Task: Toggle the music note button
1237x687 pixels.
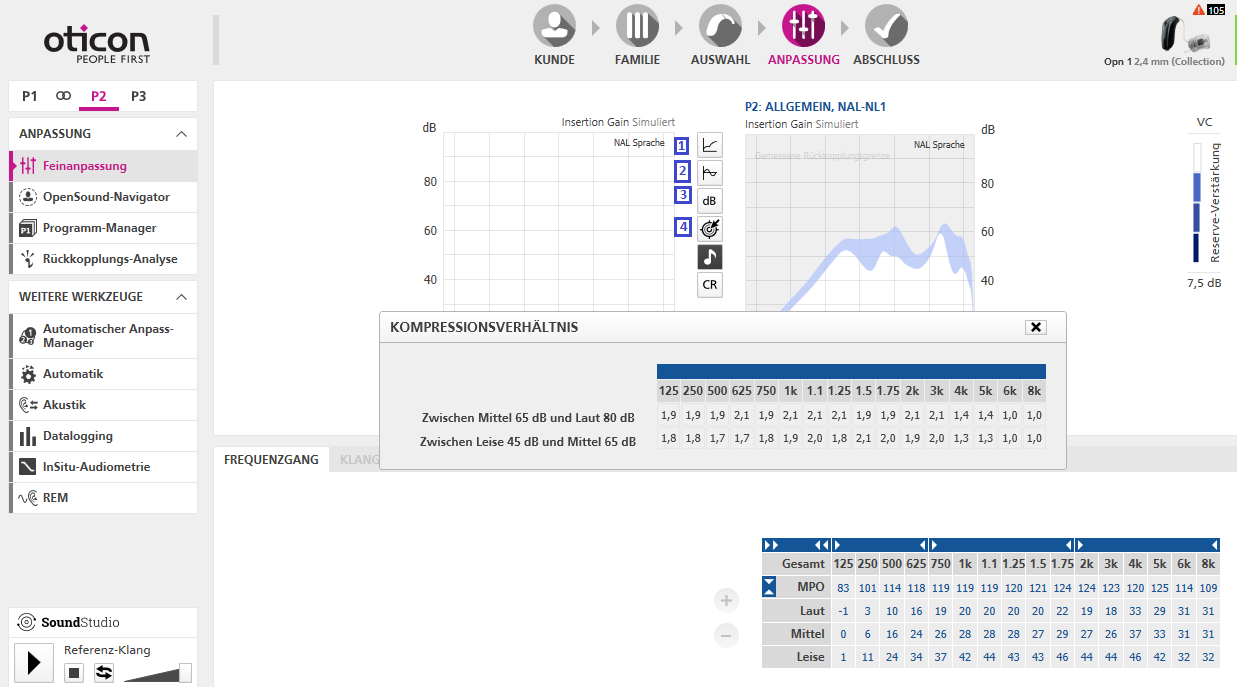Action: click(x=710, y=257)
